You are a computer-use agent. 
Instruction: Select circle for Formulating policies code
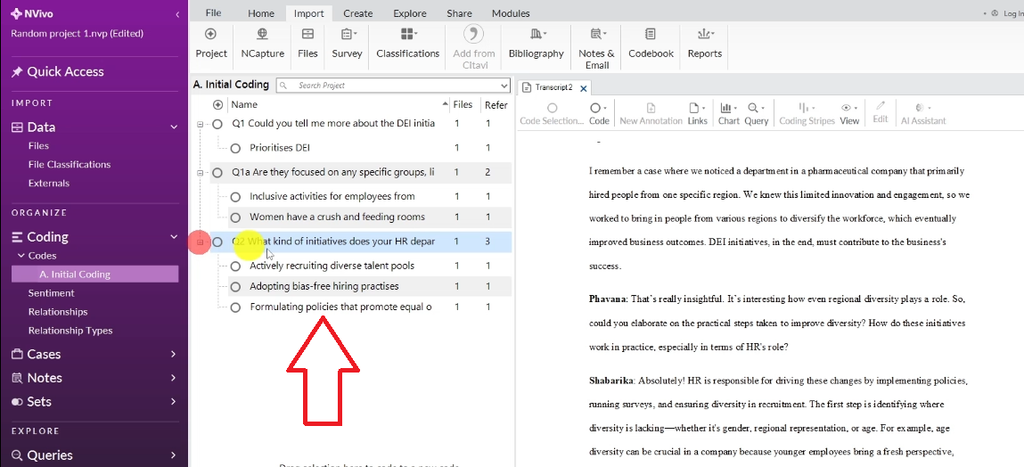(x=236, y=307)
